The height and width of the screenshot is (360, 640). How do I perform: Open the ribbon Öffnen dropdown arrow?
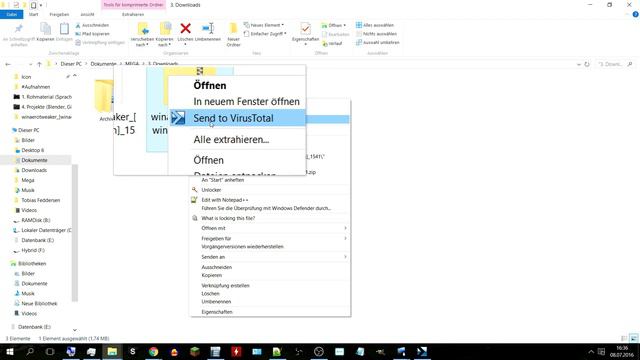point(344,25)
